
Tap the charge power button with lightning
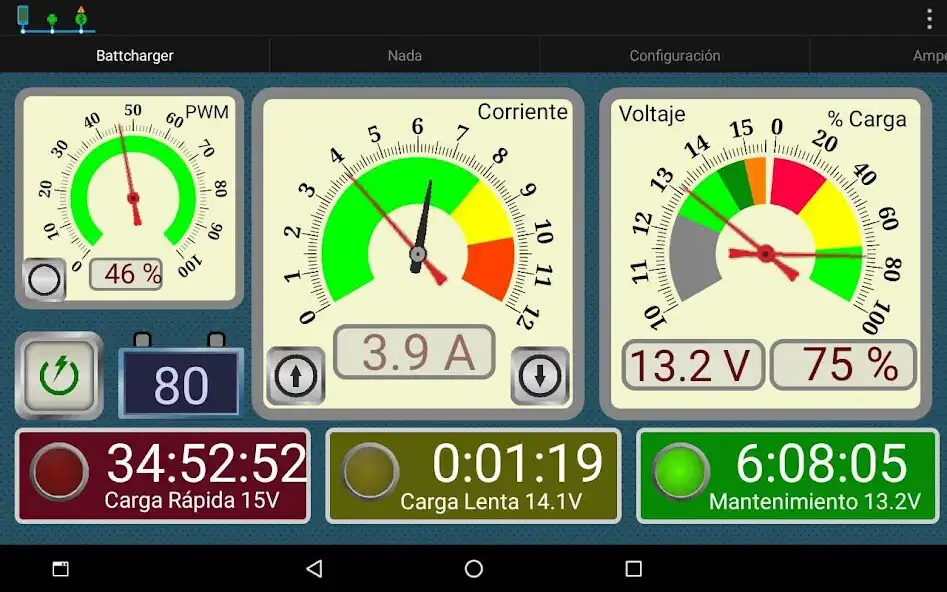(x=59, y=376)
